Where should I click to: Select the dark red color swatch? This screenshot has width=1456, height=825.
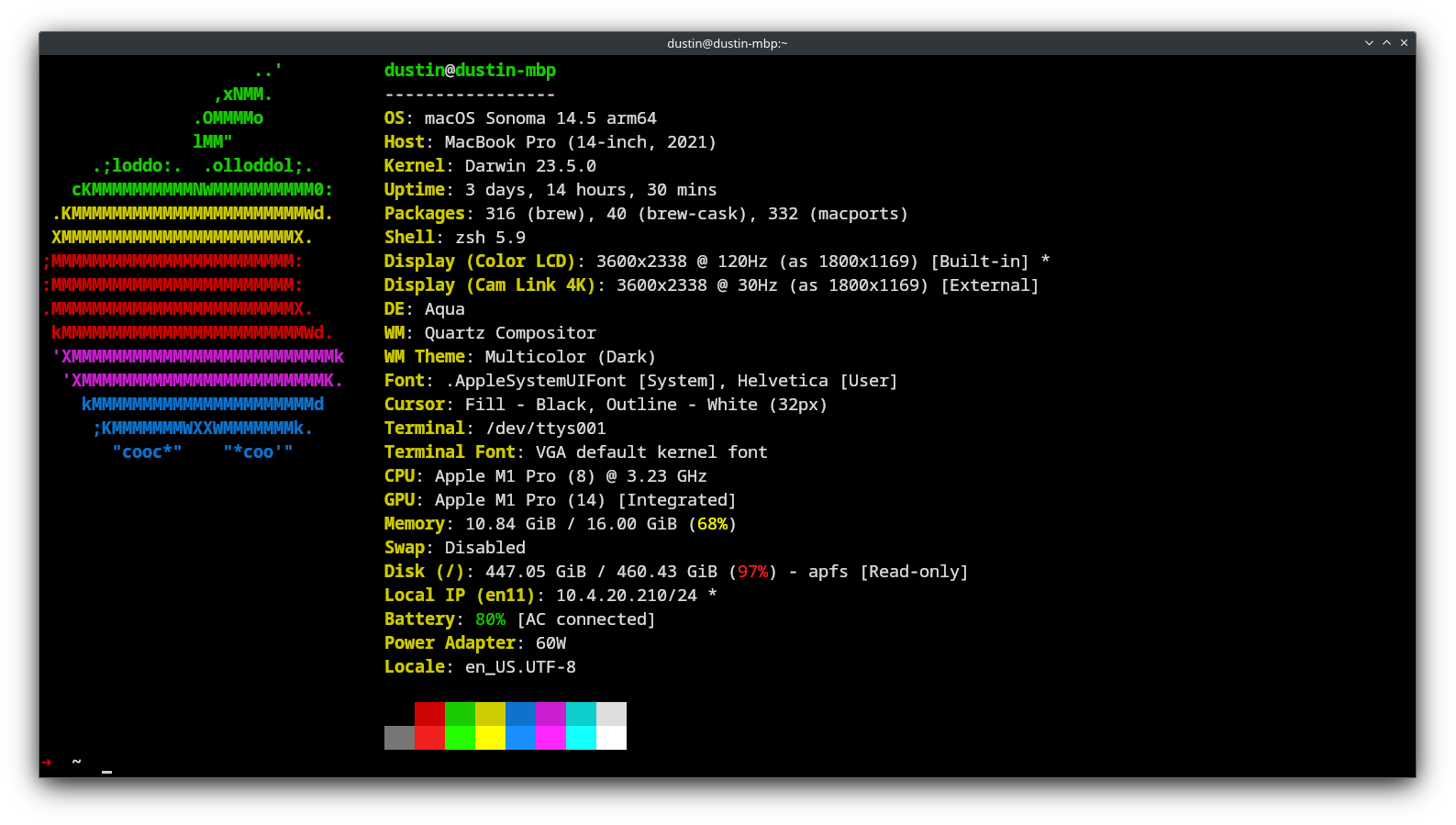(429, 714)
